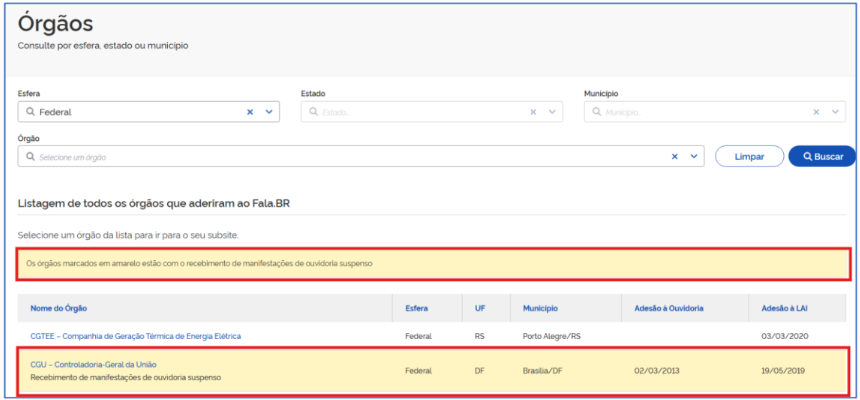860x400 pixels.
Task: Clear the Município field with X icon
Action: point(816,112)
